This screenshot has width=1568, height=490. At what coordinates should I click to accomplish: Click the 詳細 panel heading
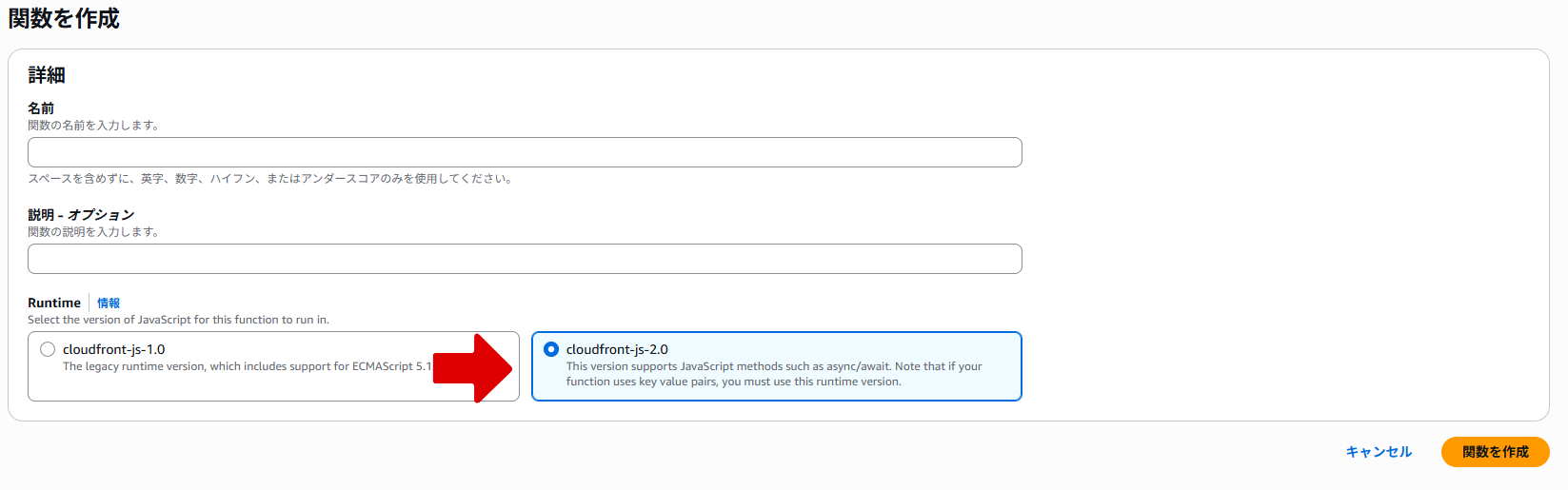click(x=47, y=75)
